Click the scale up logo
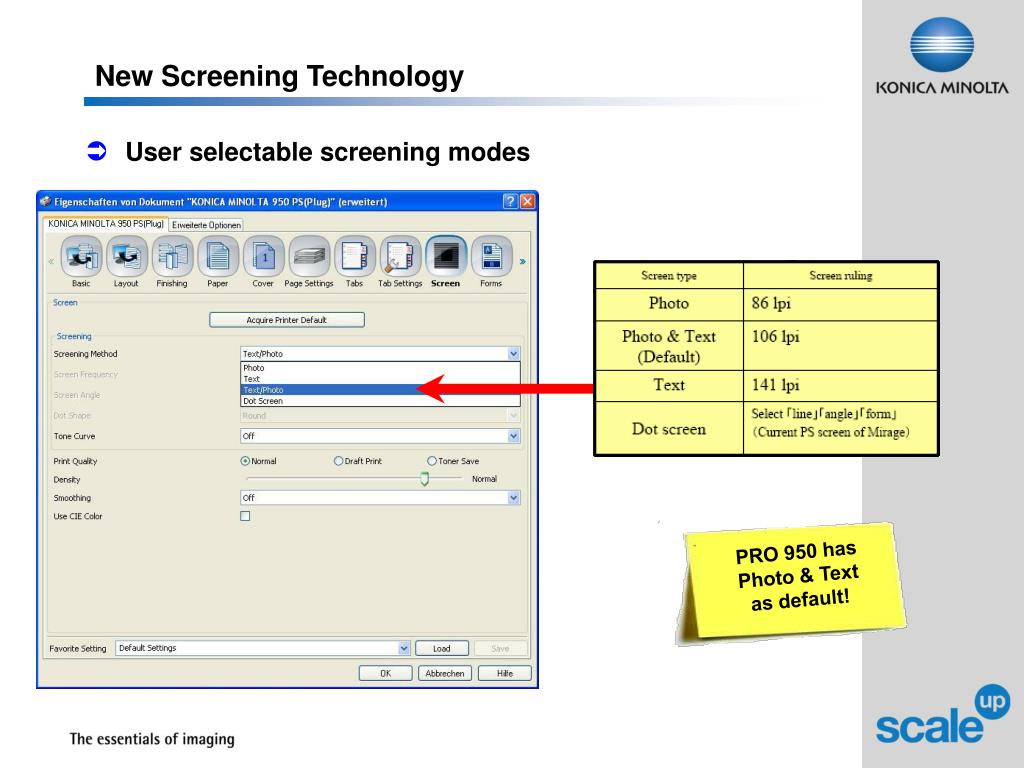 942,714
